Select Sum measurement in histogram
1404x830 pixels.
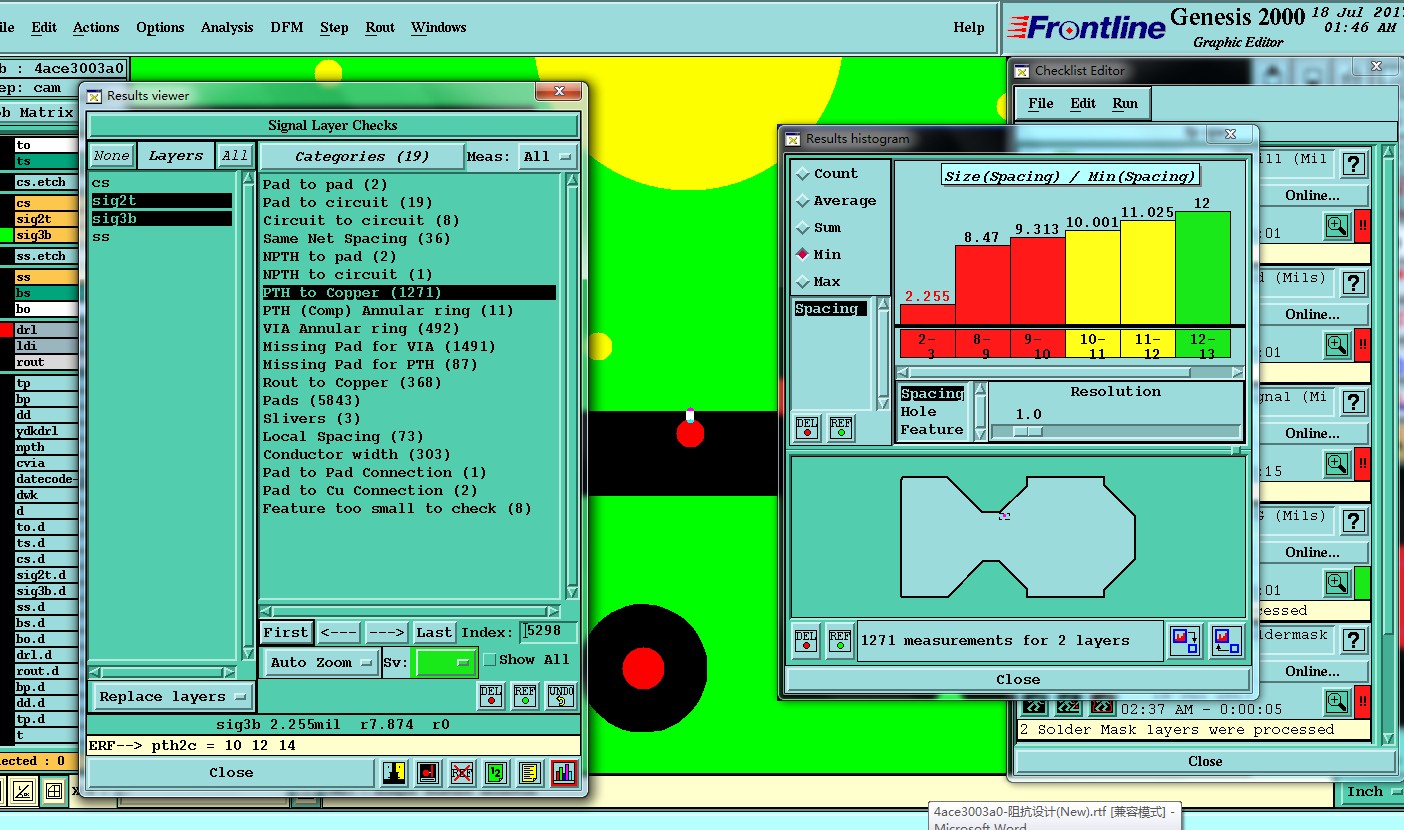pyautogui.click(x=818, y=228)
